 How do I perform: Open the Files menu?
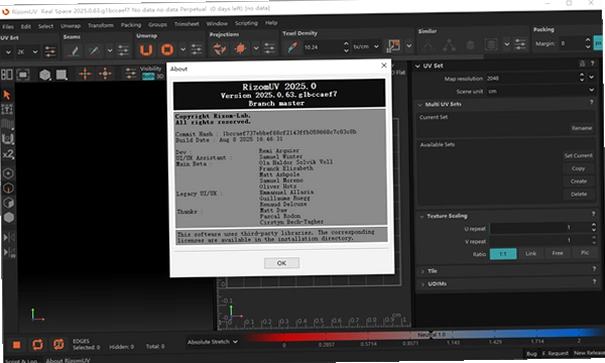(8, 27)
